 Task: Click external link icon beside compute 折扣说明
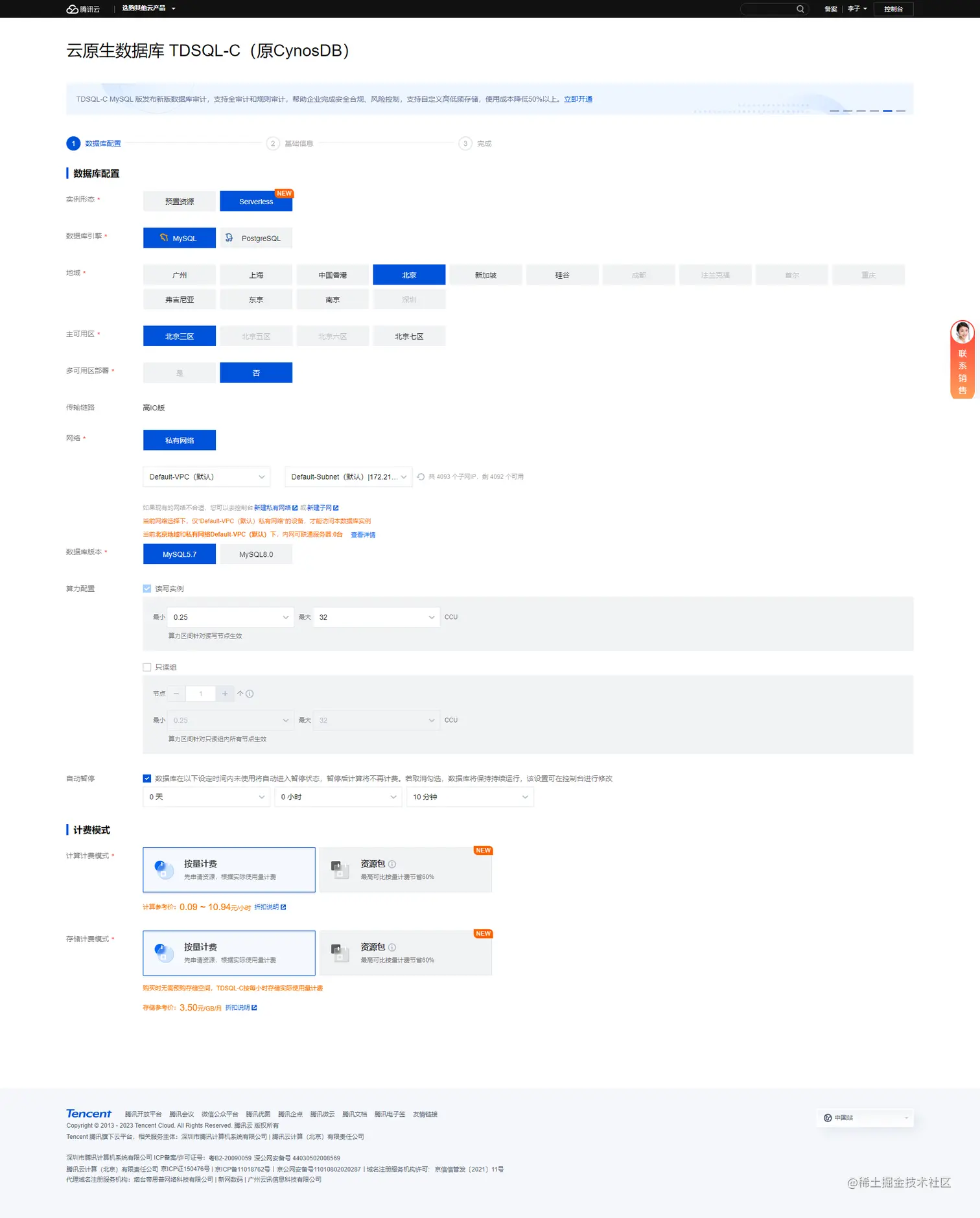(283, 907)
